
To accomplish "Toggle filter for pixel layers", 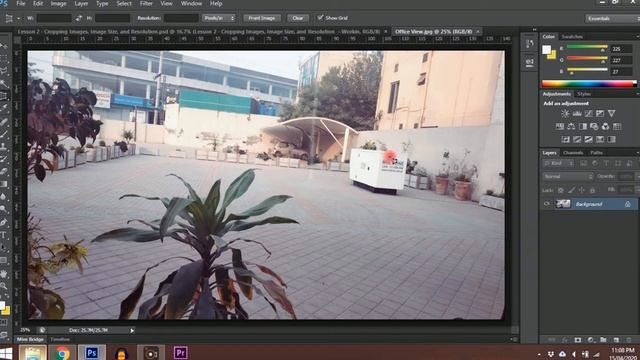I will point(583,163).
